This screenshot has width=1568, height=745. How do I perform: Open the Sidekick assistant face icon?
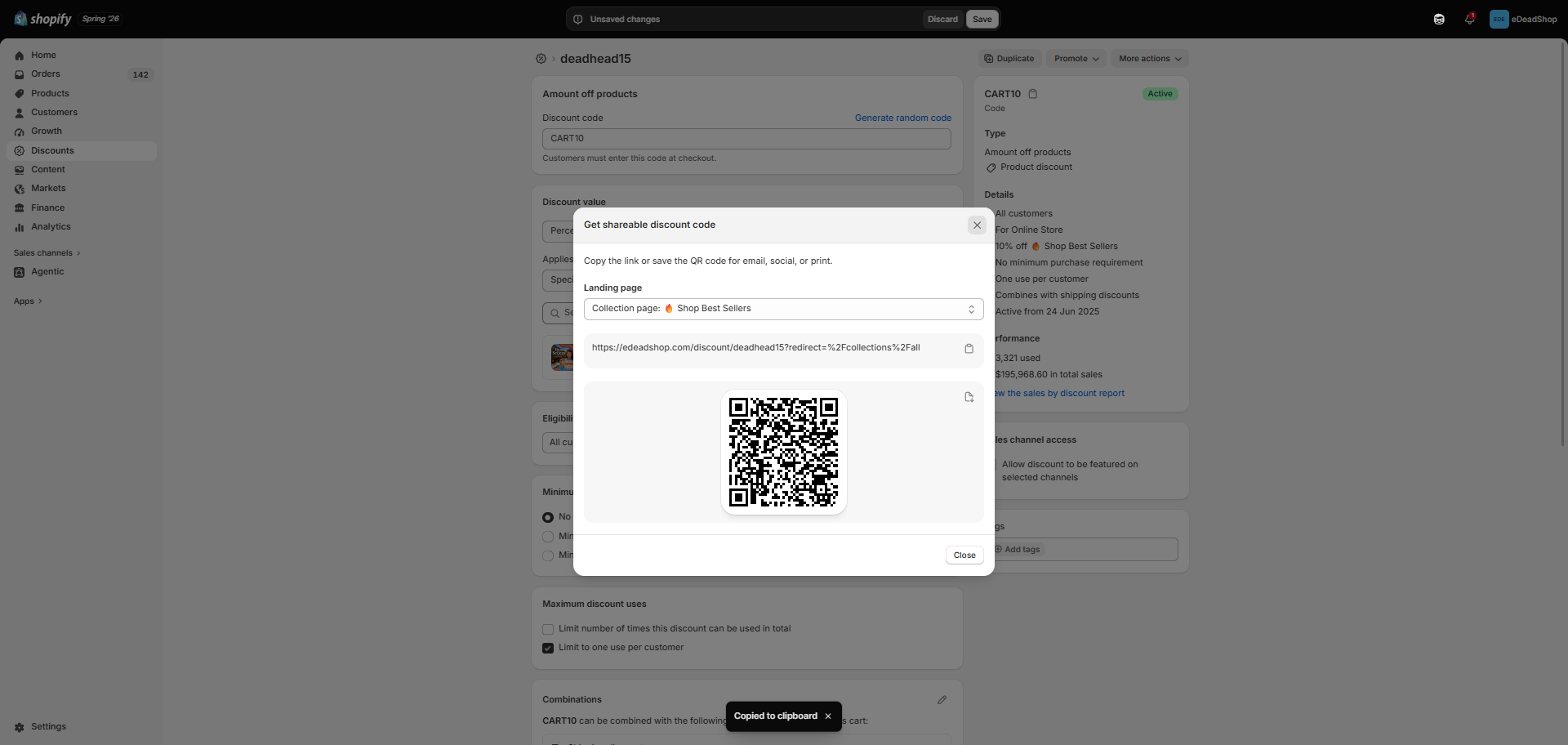point(1439,19)
